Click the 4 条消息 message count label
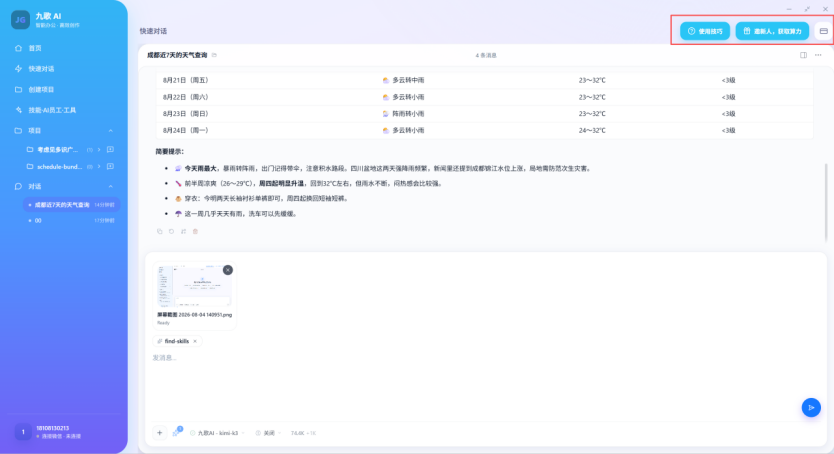Viewport: 834px width, 454px height. click(486, 55)
